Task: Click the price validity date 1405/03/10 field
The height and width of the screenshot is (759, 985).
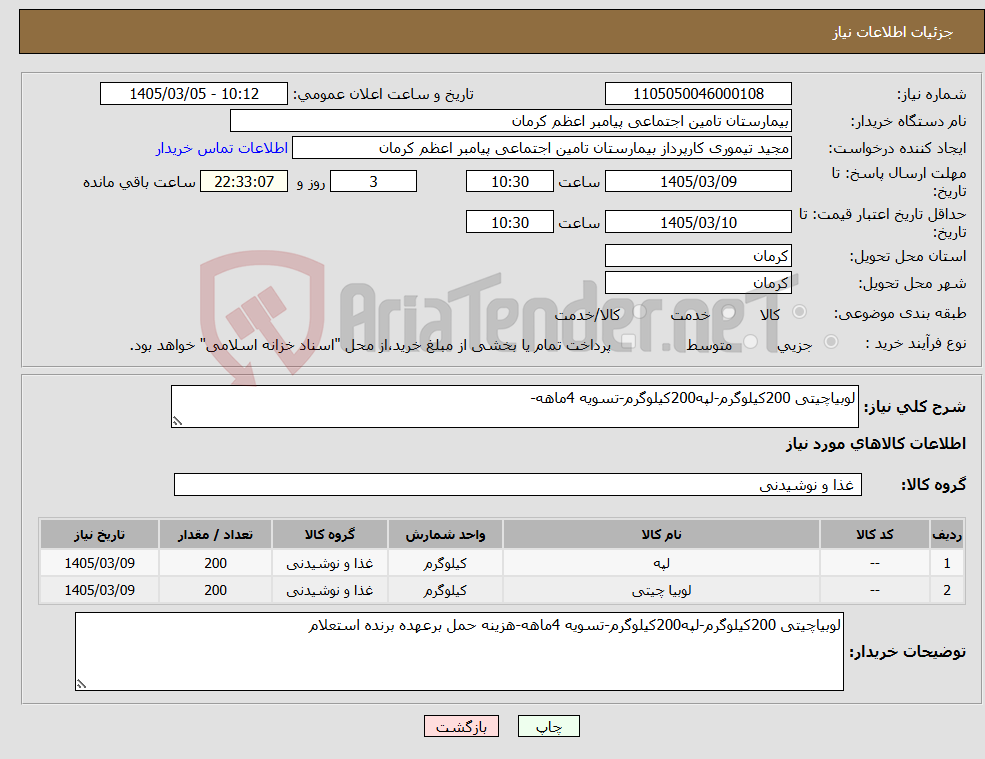Action: 698,222
